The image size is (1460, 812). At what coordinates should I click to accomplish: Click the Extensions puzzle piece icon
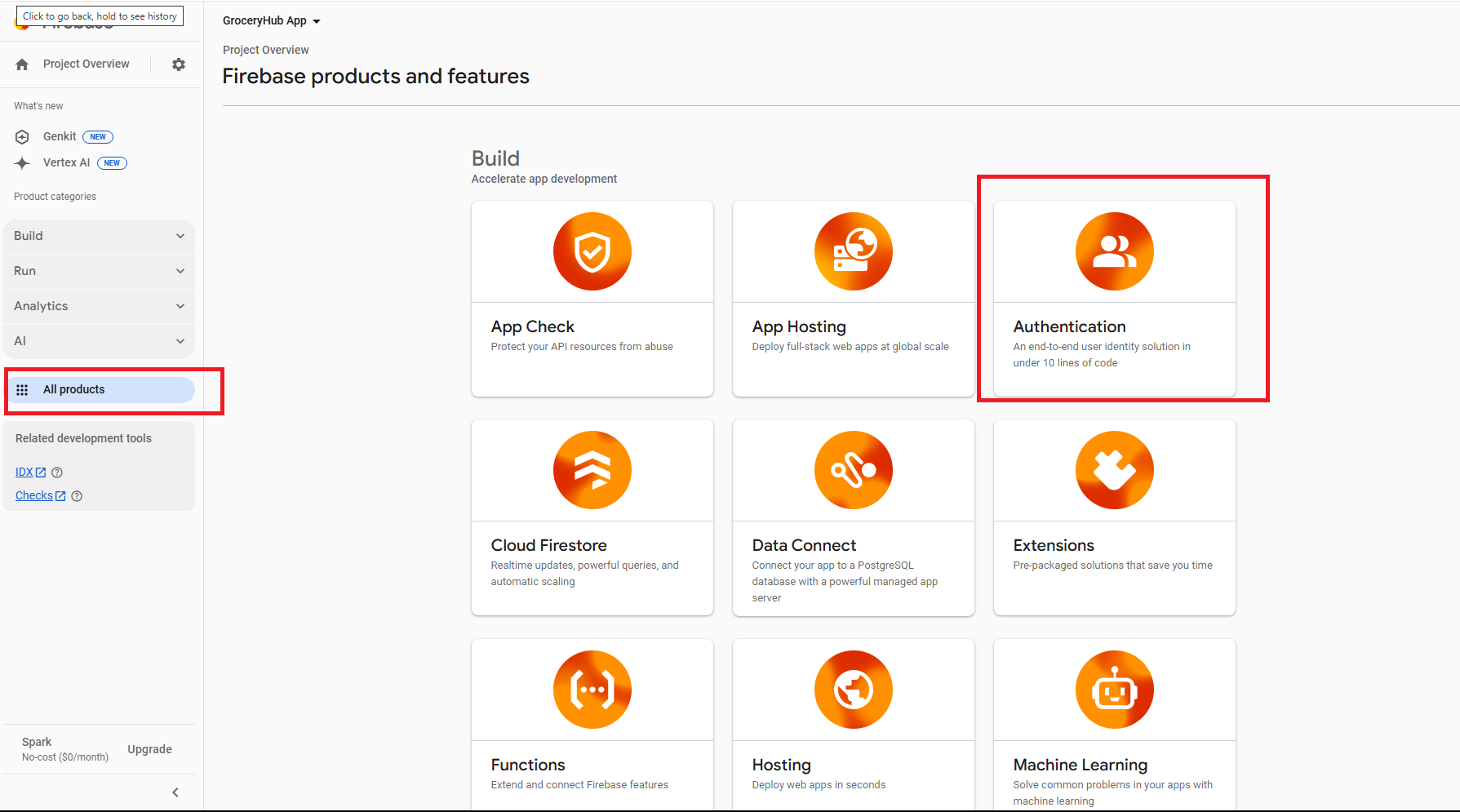click(1115, 470)
